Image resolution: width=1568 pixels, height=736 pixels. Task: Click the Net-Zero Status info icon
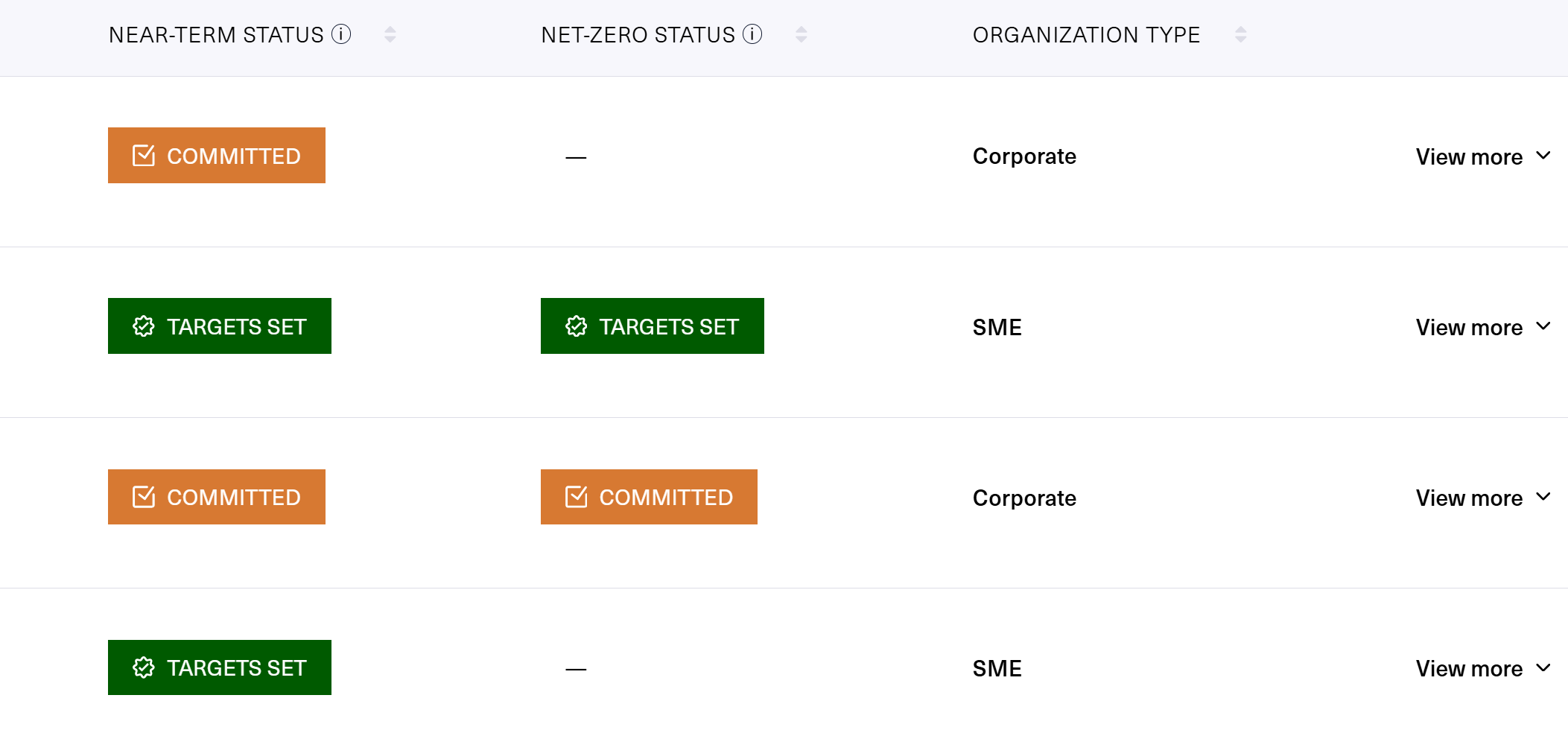752,34
